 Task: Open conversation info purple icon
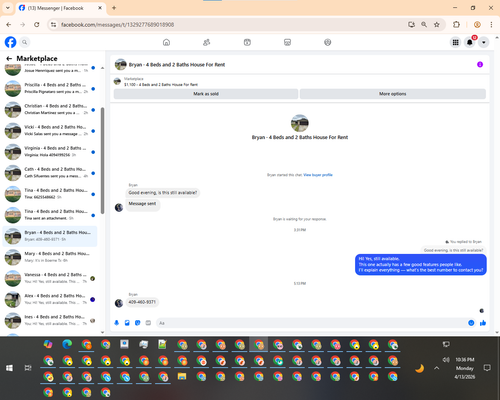pyautogui.click(x=480, y=64)
